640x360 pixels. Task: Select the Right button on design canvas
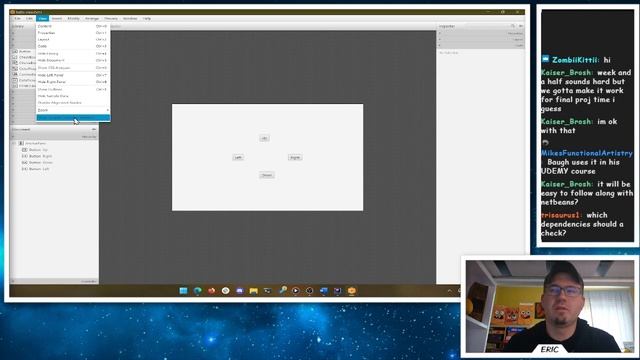tap(295, 157)
